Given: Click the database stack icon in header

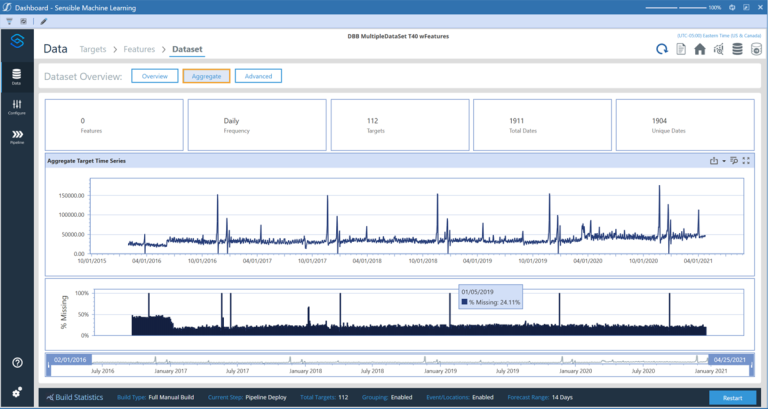Looking at the screenshot, I should (737, 49).
